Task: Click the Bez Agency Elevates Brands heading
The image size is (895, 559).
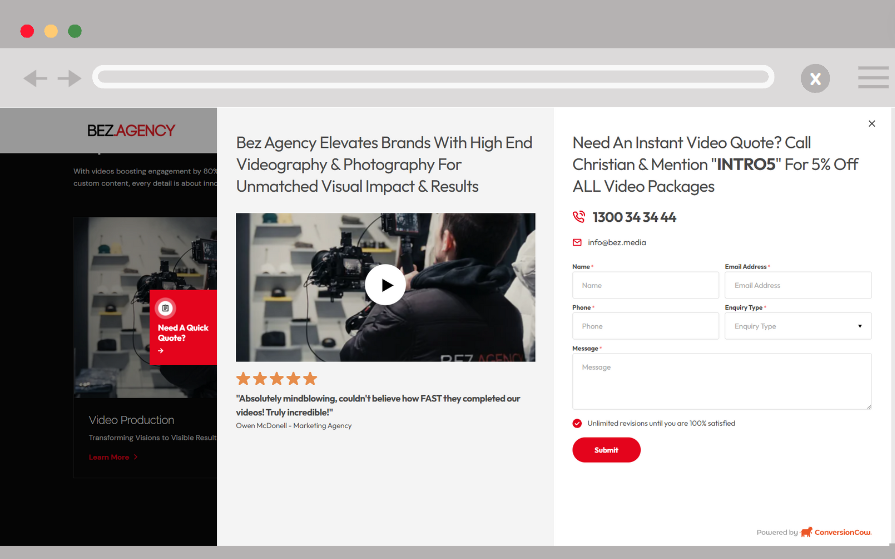Action: [x=384, y=164]
